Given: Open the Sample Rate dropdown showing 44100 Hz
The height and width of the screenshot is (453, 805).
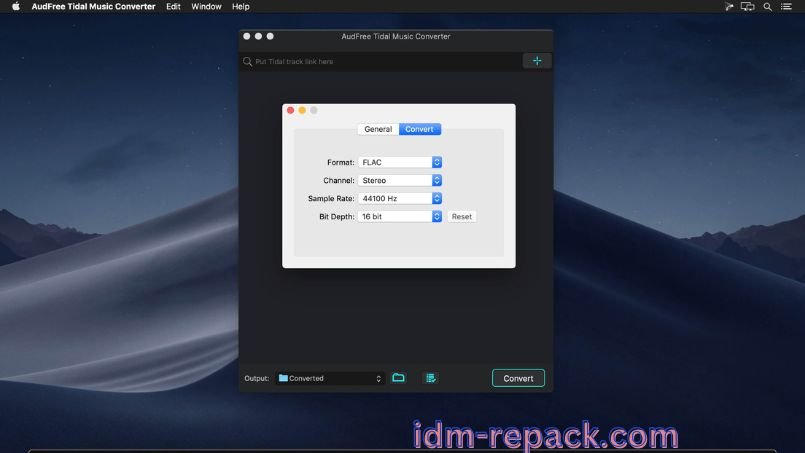Looking at the screenshot, I should 400,198.
